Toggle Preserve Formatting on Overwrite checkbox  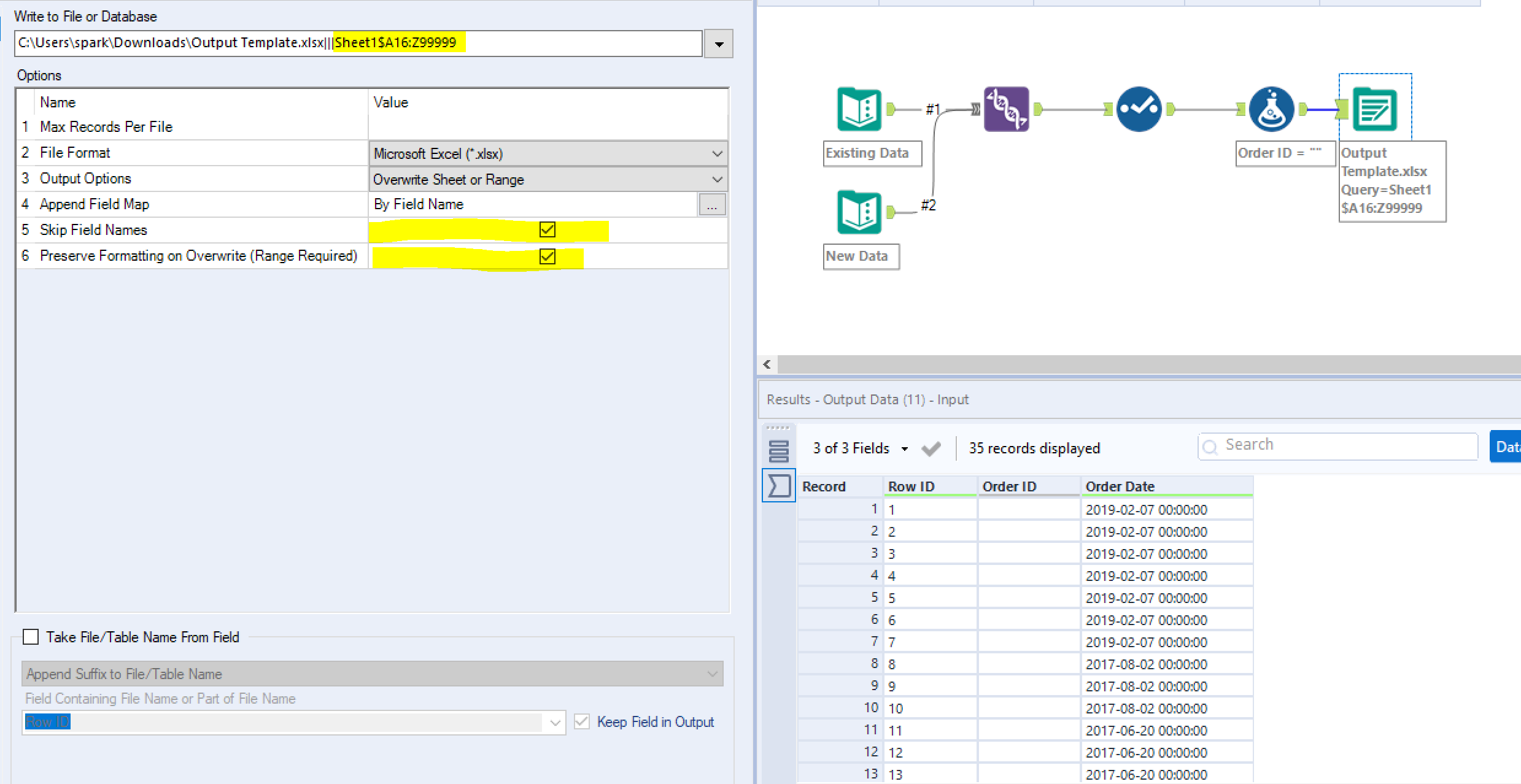pos(547,256)
